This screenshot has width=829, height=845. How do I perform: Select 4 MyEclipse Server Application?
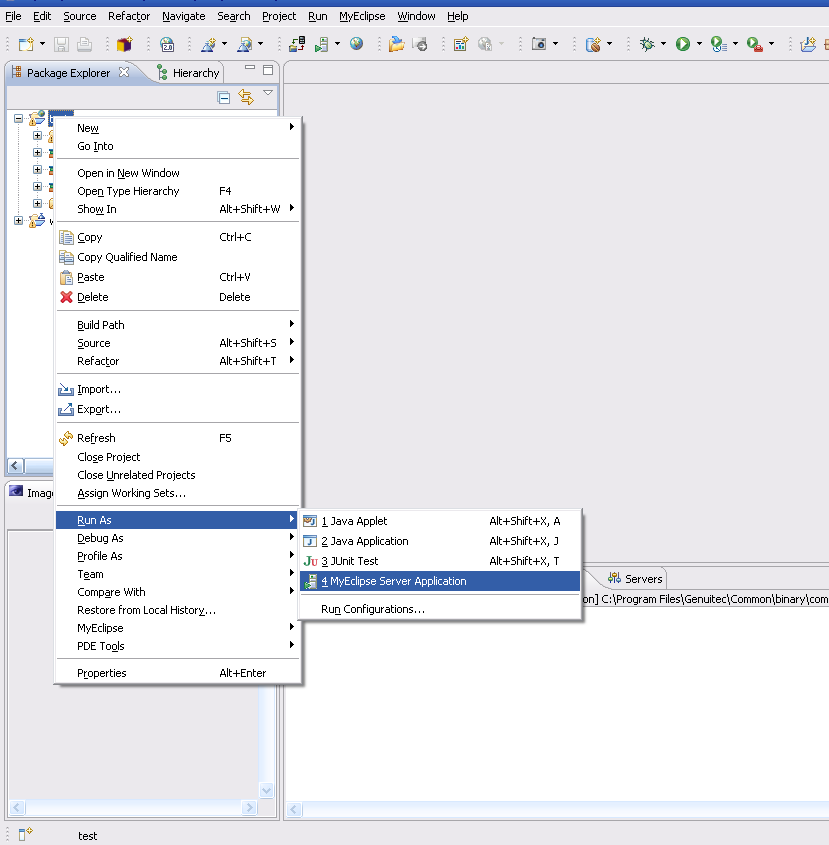[440, 581]
